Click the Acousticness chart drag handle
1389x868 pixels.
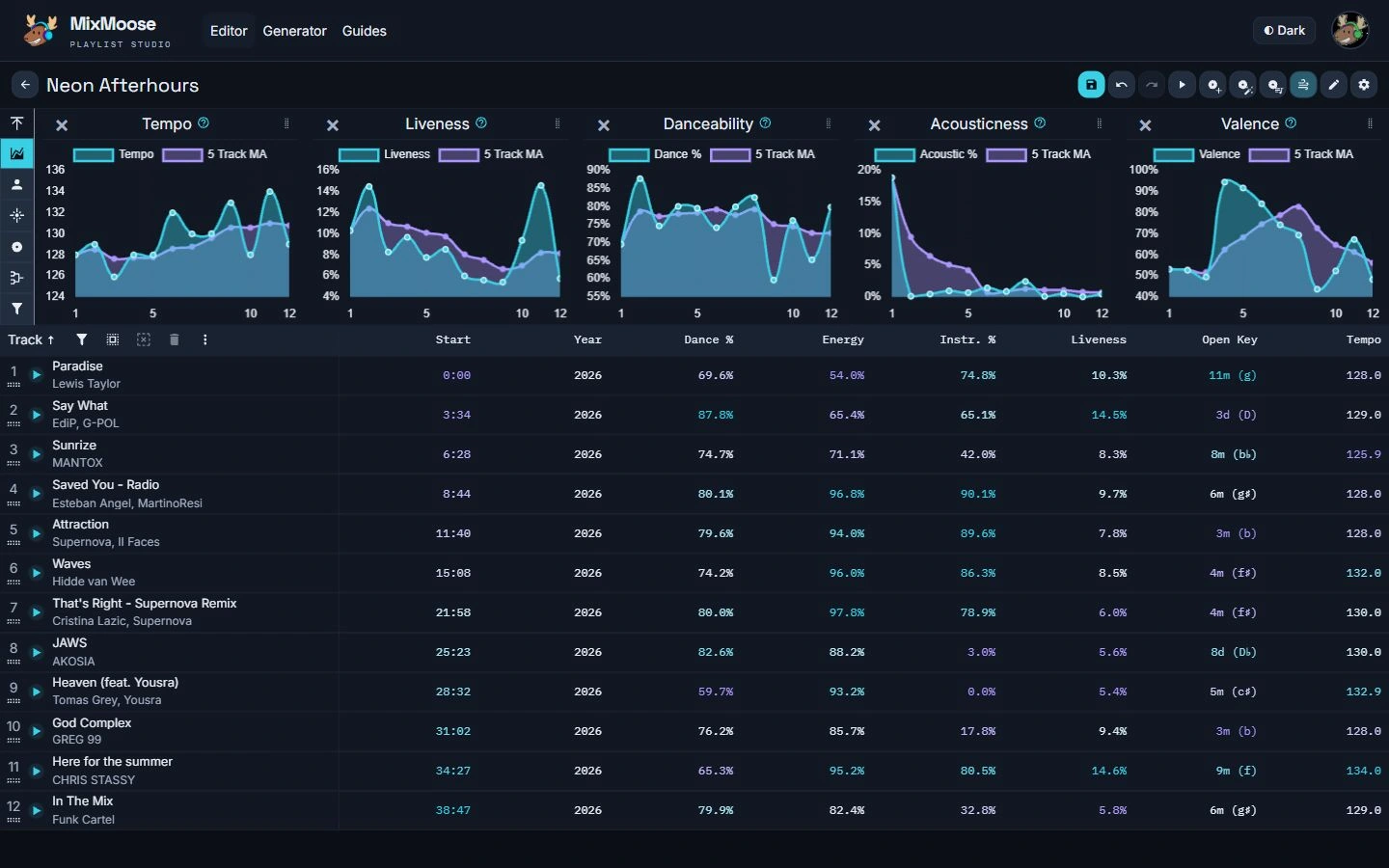pos(1100,123)
